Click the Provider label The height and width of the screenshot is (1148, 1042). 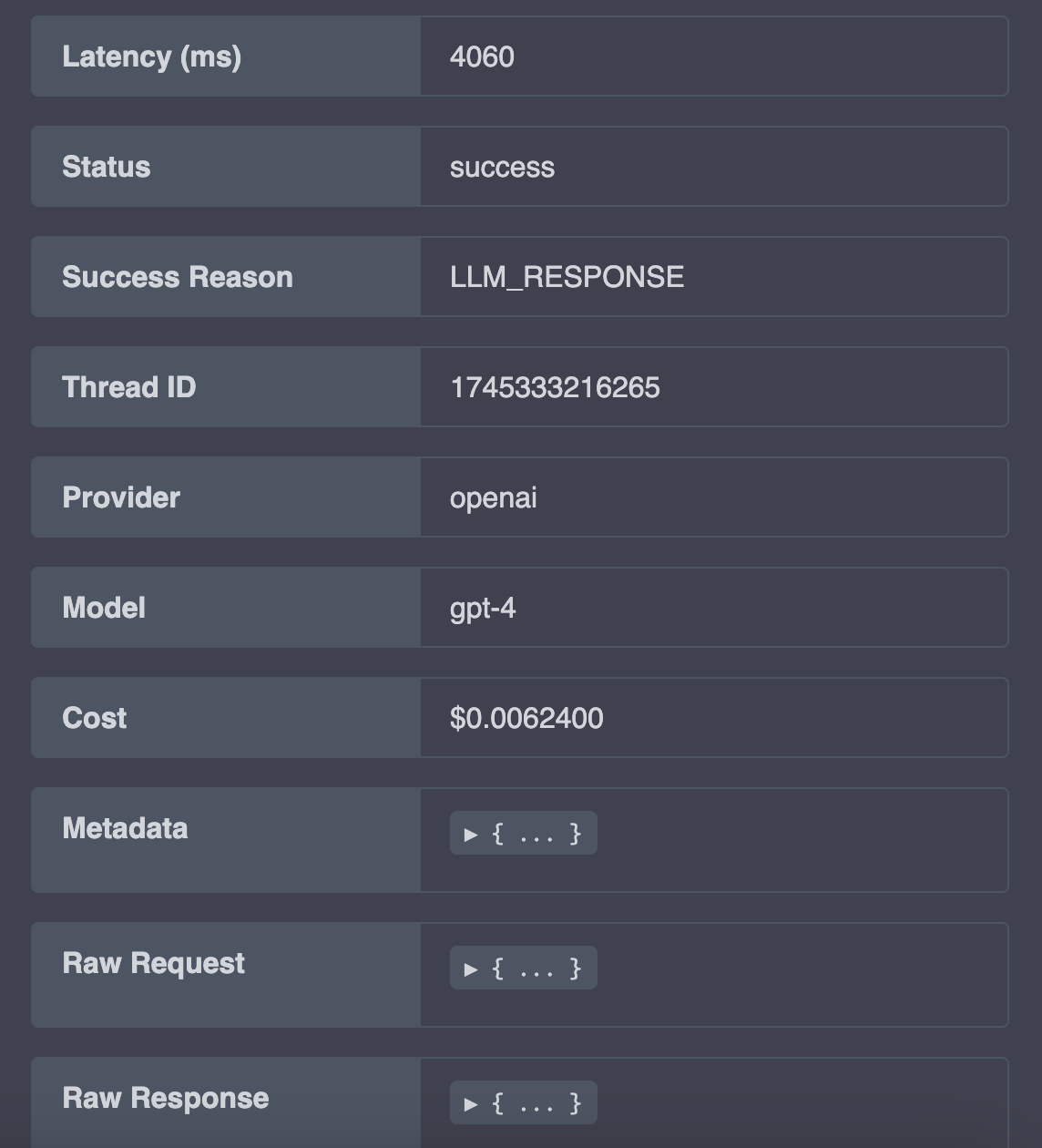coord(121,497)
